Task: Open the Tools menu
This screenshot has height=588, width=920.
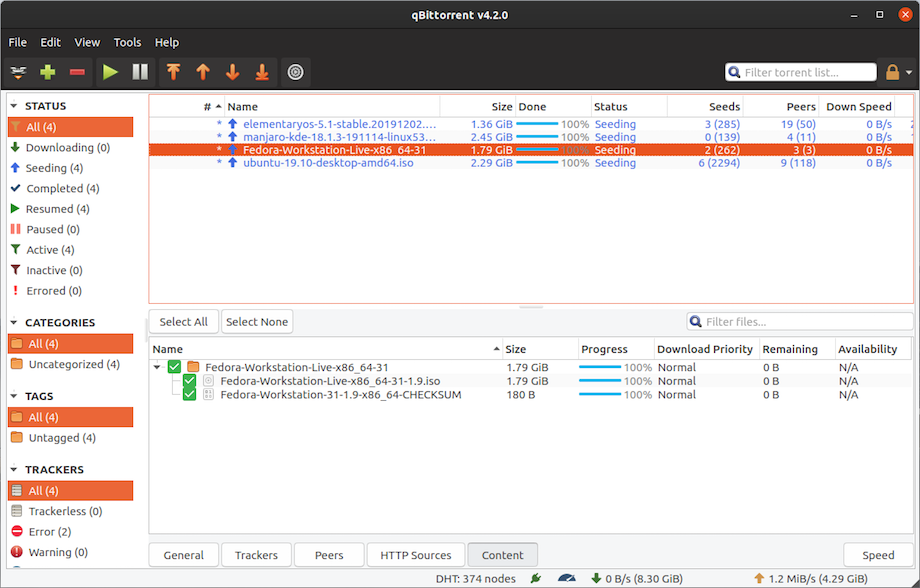Action: (x=126, y=42)
